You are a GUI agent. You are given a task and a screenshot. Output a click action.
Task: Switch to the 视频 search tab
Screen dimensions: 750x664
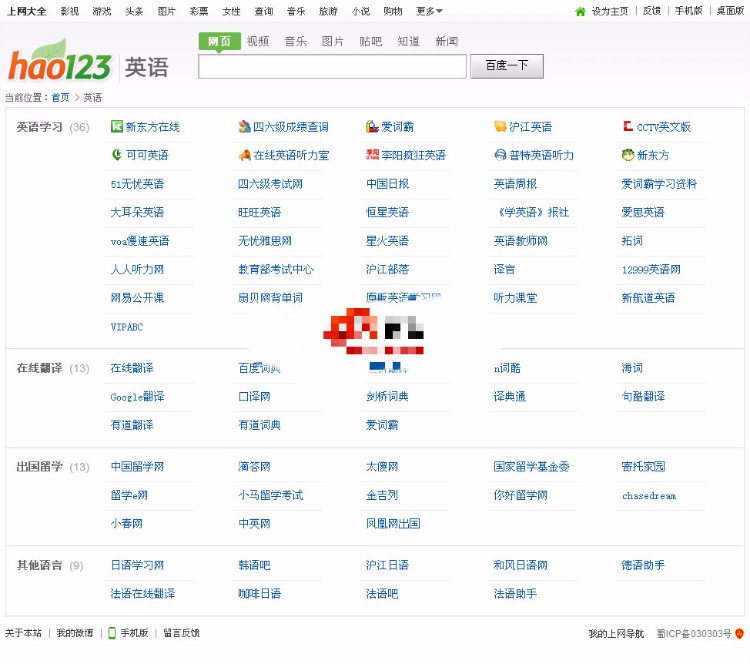click(x=258, y=42)
